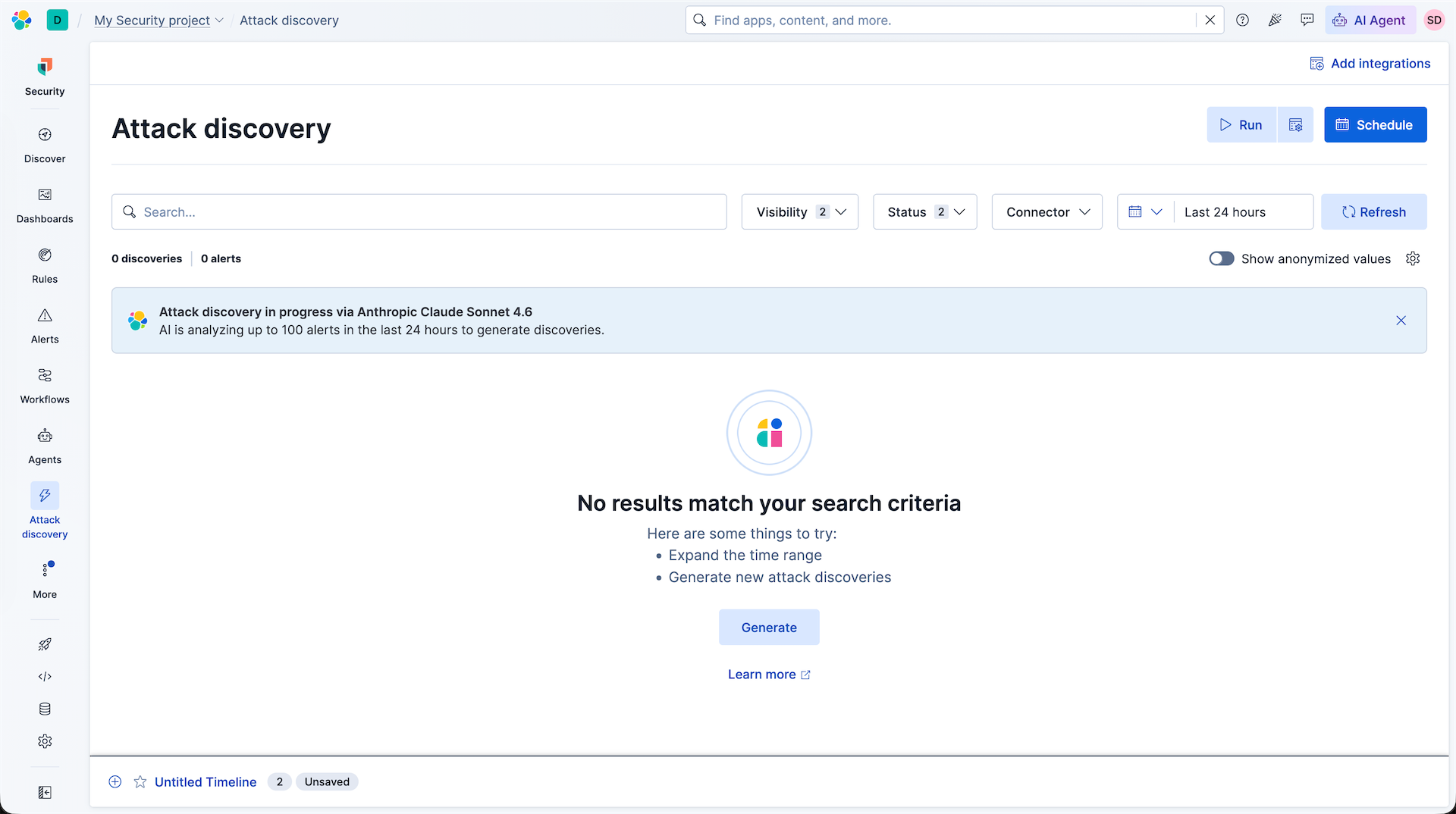Open My Security project breadcrumb menu

pyautogui.click(x=158, y=20)
